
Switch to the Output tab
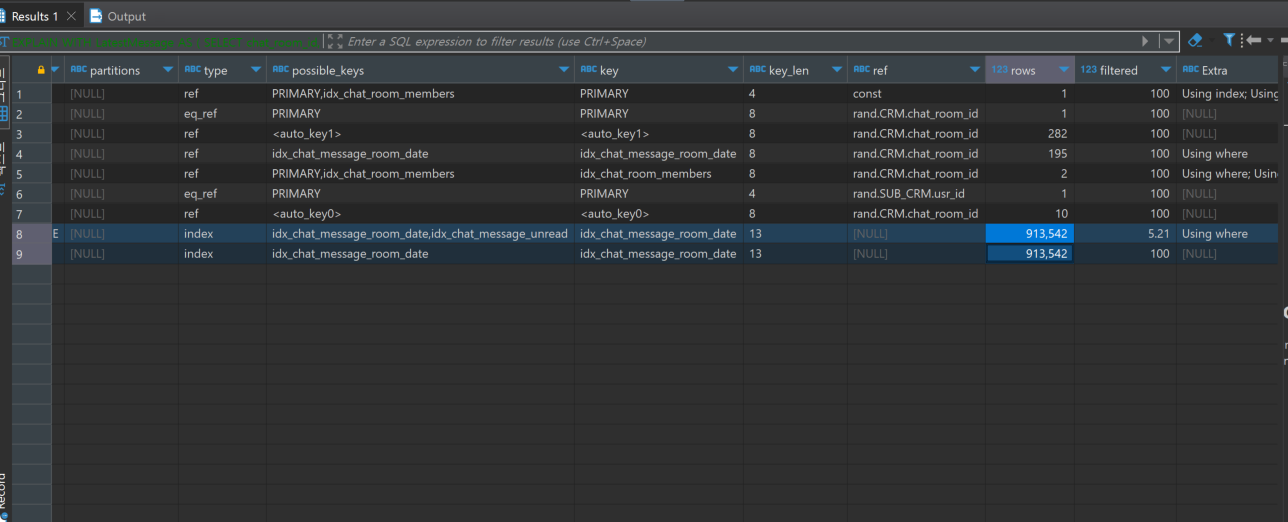(118, 16)
